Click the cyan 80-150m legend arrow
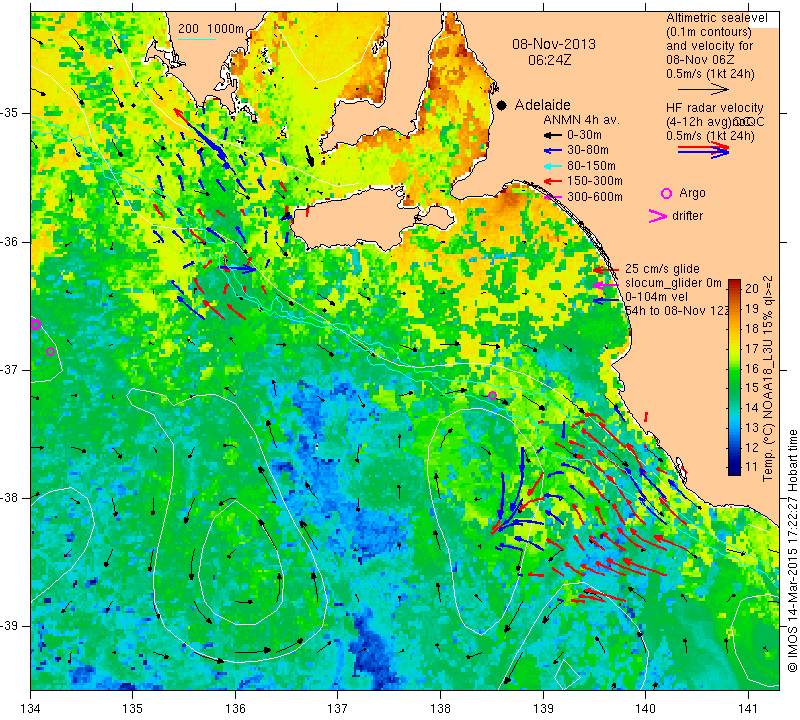The width and height of the screenshot is (800, 720). [553, 166]
